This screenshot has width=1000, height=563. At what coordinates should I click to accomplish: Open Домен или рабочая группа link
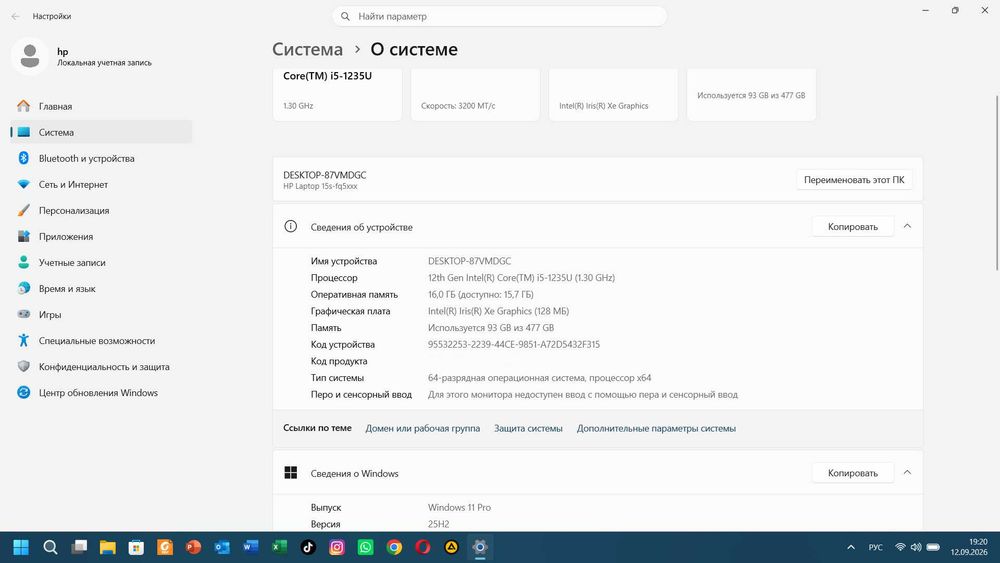point(422,428)
